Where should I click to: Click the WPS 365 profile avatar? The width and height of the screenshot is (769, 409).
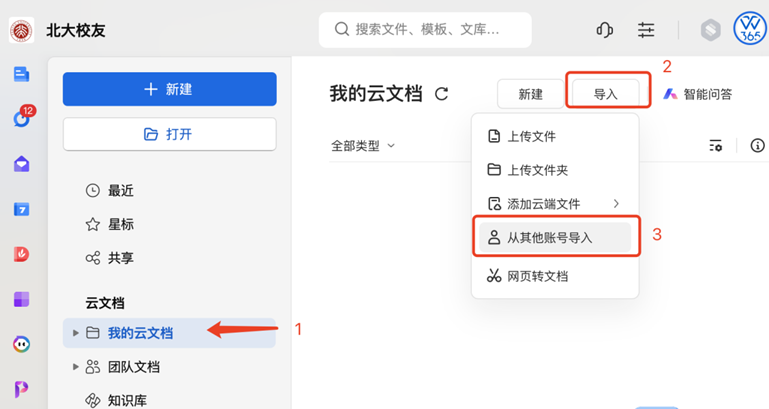point(750,28)
